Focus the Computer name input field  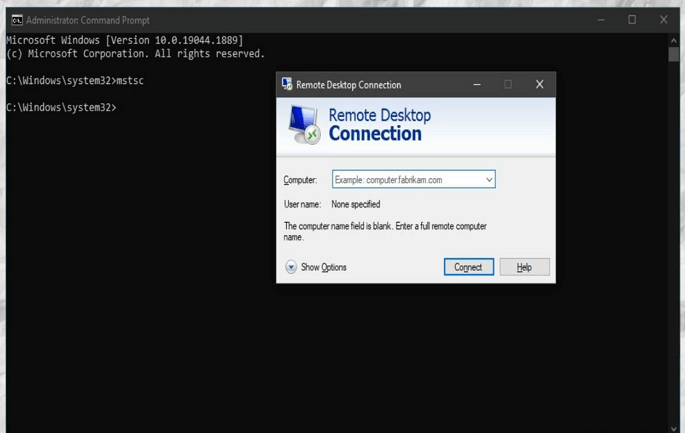tap(407, 180)
